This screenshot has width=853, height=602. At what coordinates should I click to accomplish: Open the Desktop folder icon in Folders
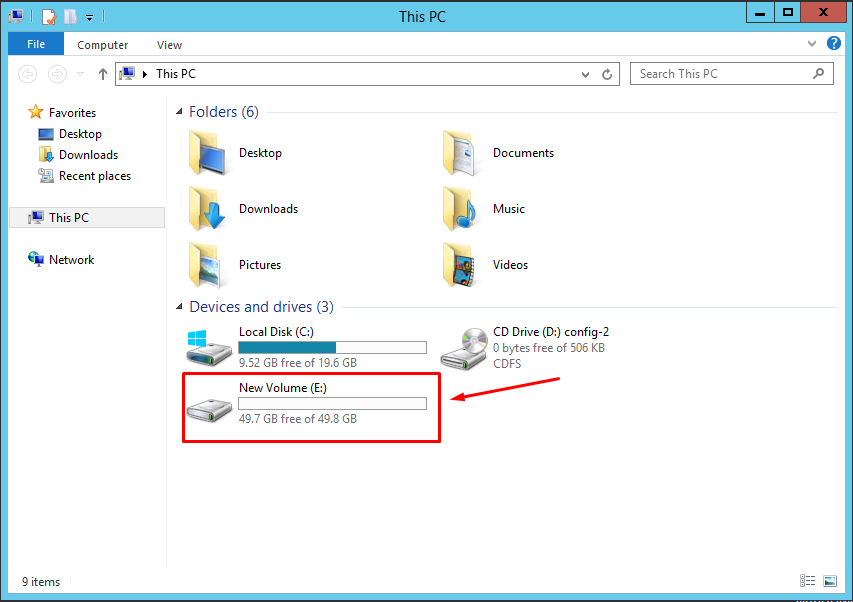pos(207,153)
